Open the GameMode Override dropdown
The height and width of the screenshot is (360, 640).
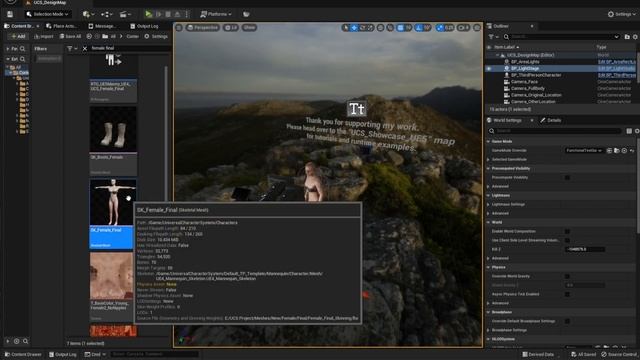point(584,151)
